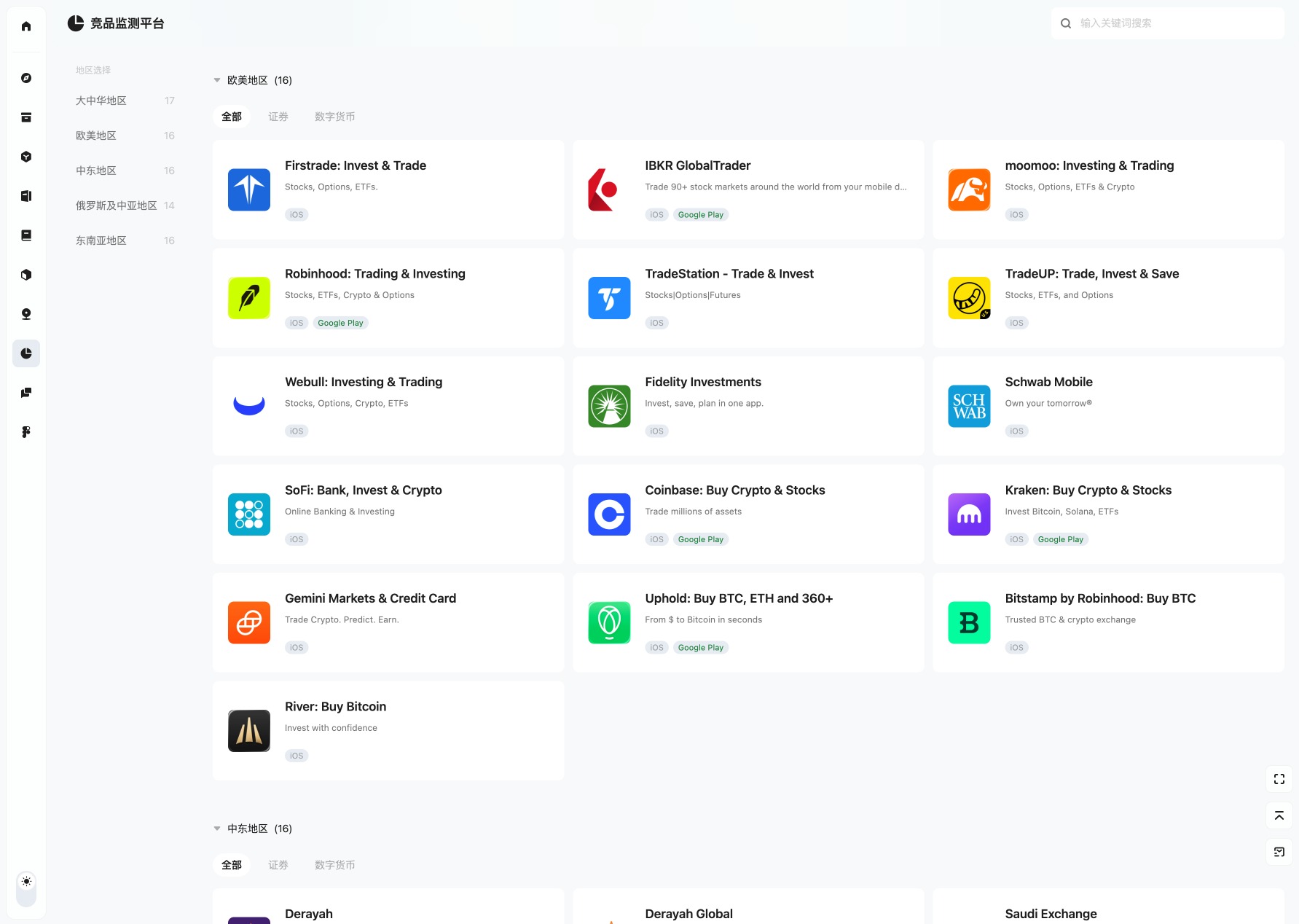This screenshot has width=1299, height=924.
Task: Select 全部 filter under 中东地区
Action: (x=232, y=865)
